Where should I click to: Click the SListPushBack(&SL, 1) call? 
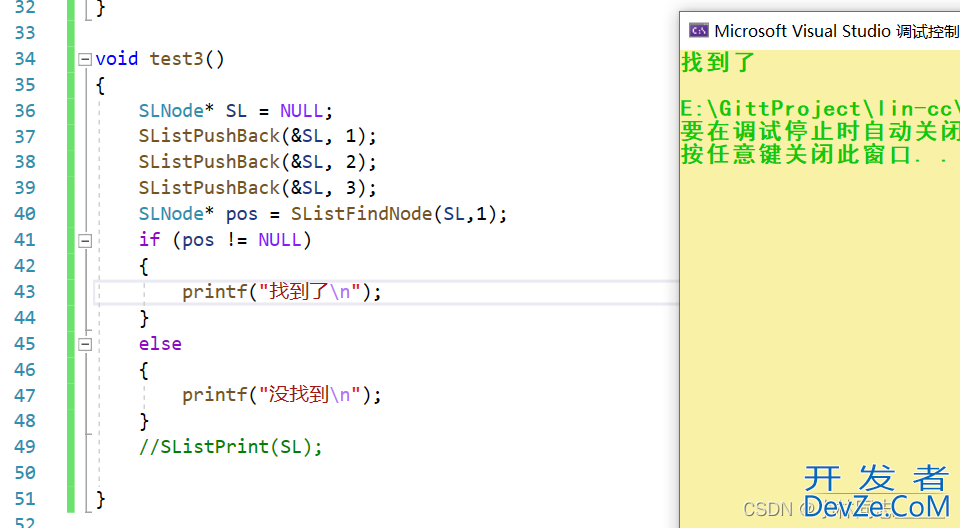pos(257,136)
